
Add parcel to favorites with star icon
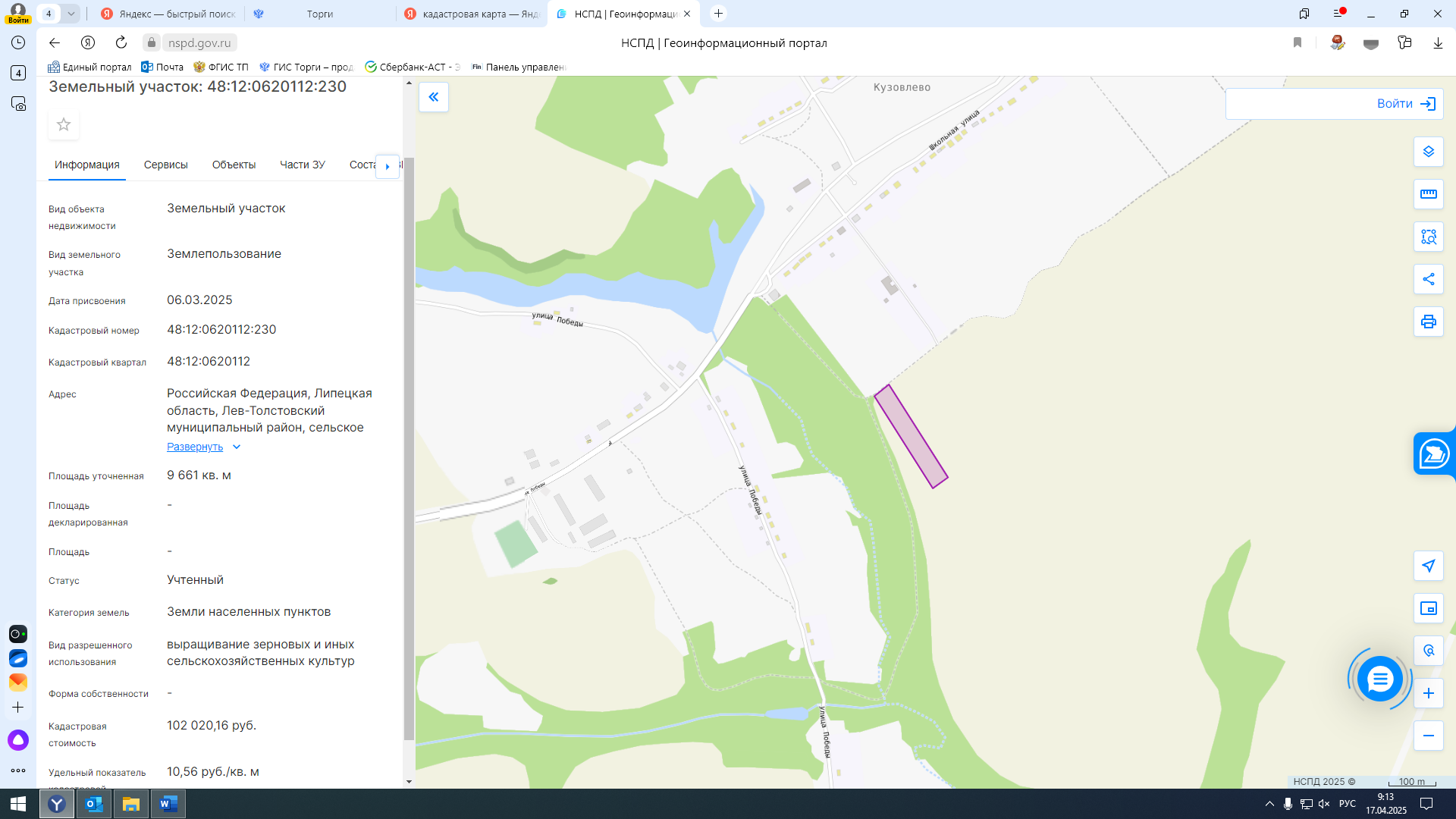[x=64, y=124]
